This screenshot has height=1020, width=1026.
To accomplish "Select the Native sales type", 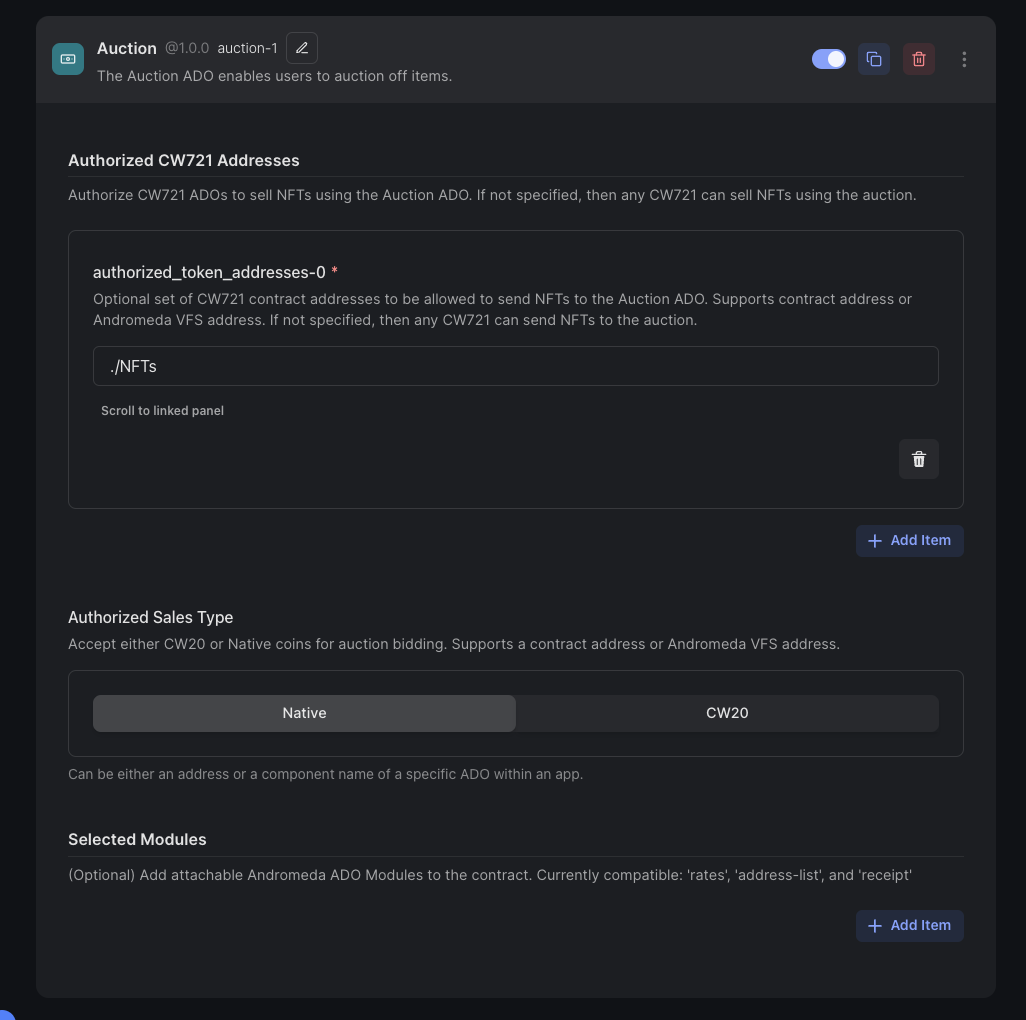I will (304, 713).
